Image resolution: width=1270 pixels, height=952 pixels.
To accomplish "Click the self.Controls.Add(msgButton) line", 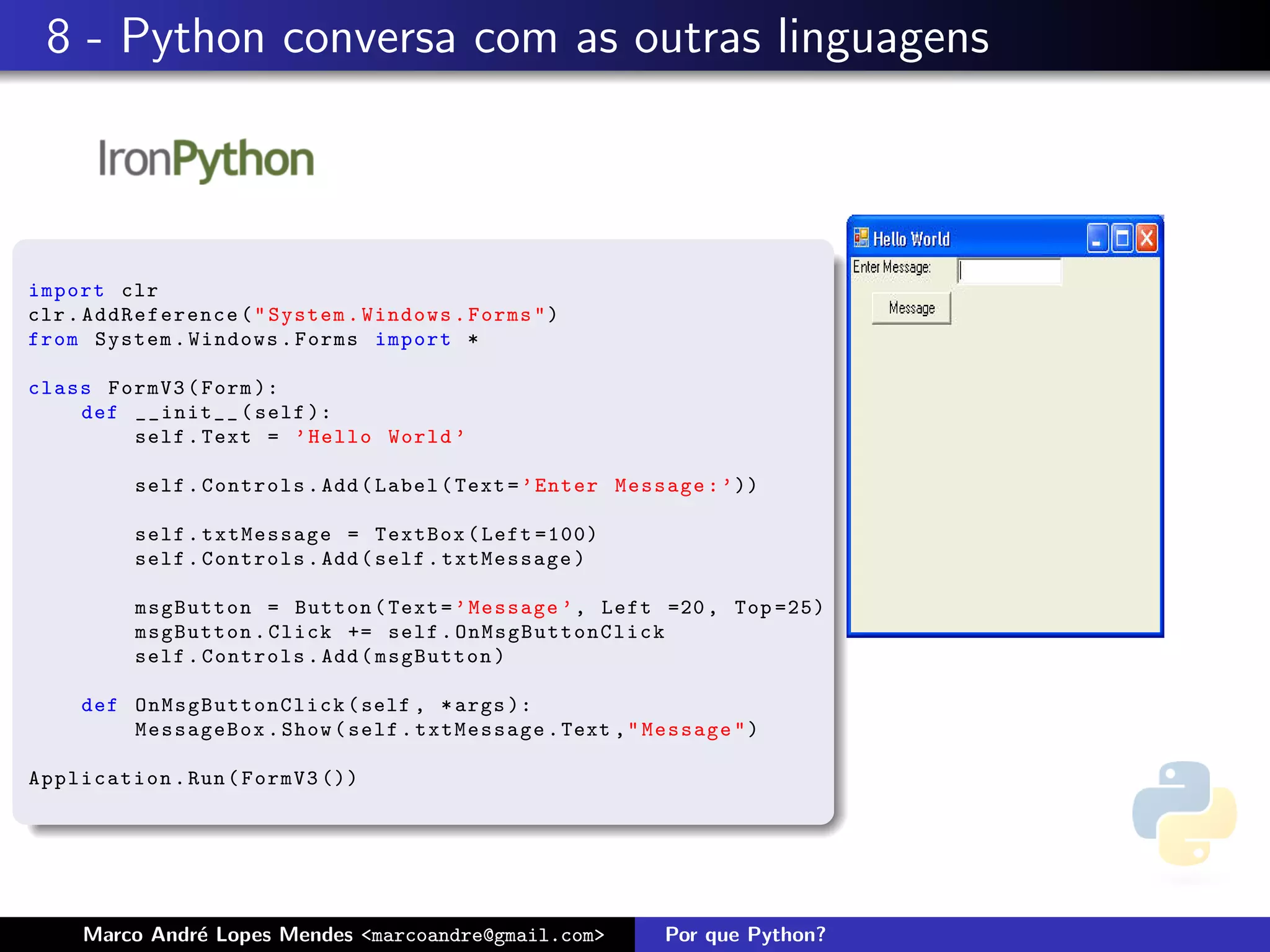I will point(319,656).
